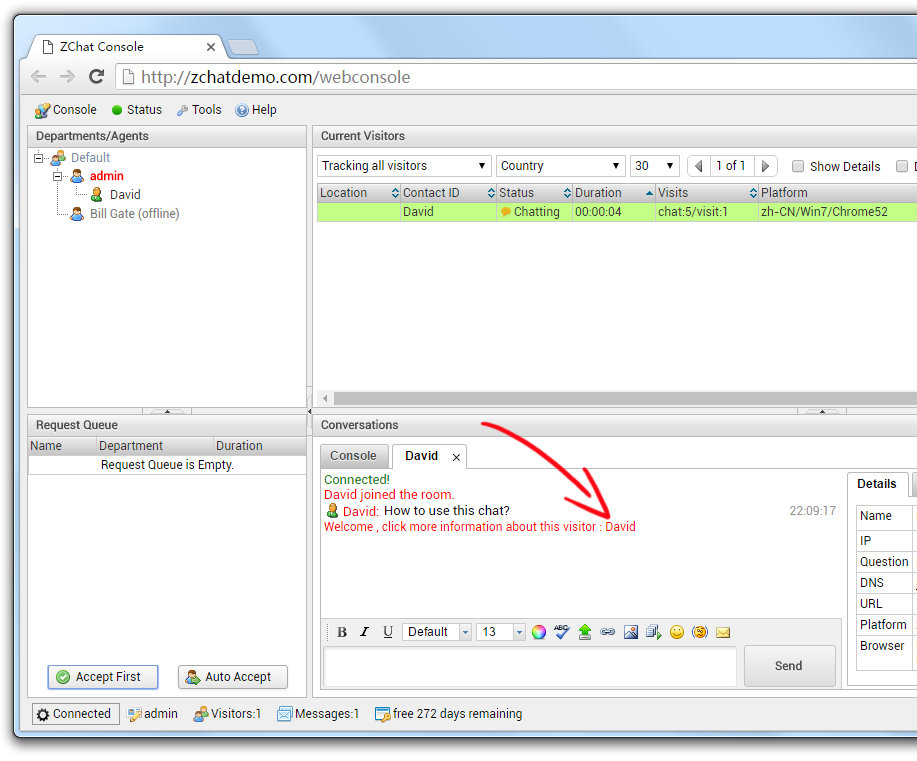Click the Connected gear icon in status bar
Viewport: 917px width, 761px height.
43,714
